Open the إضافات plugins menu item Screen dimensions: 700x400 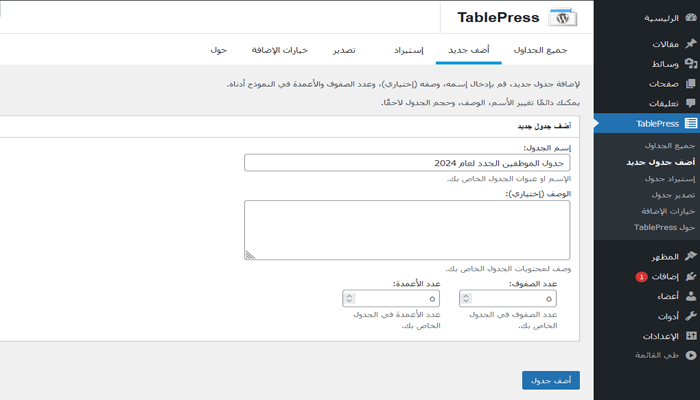coord(647,276)
